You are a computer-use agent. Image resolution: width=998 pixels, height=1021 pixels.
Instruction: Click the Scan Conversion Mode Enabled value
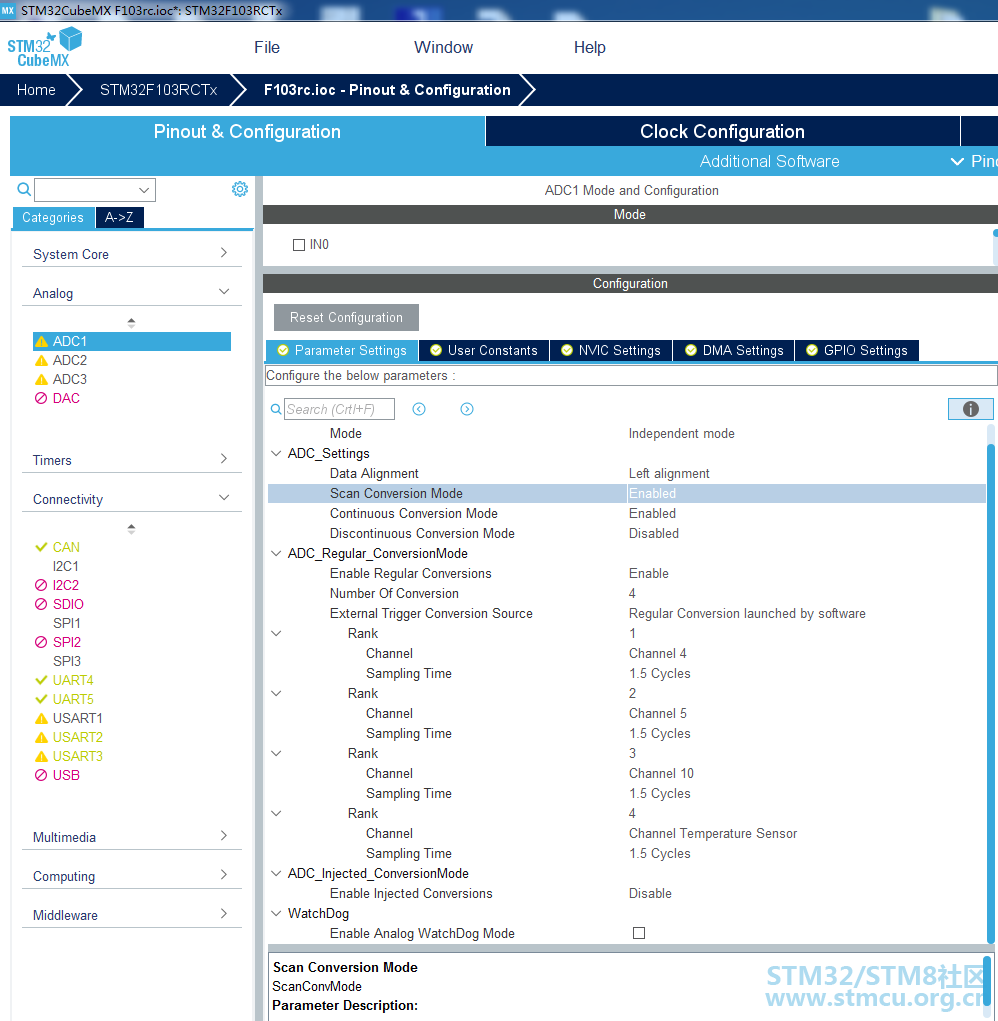(652, 494)
